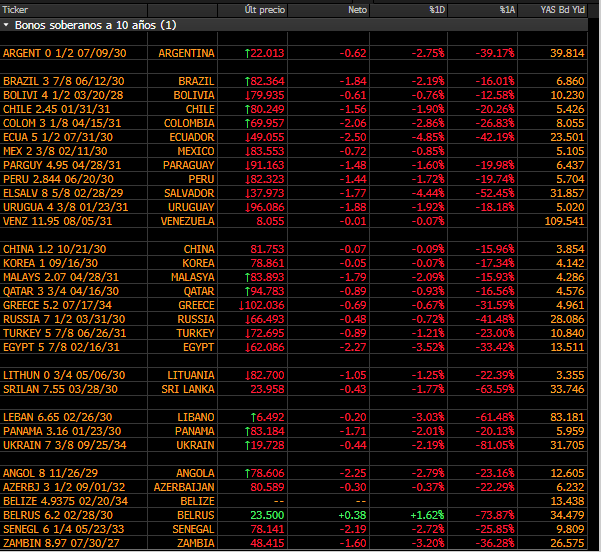Open the COLOM 3 1/8 04/15/31 ticker
The image size is (601, 552).
click(62, 123)
